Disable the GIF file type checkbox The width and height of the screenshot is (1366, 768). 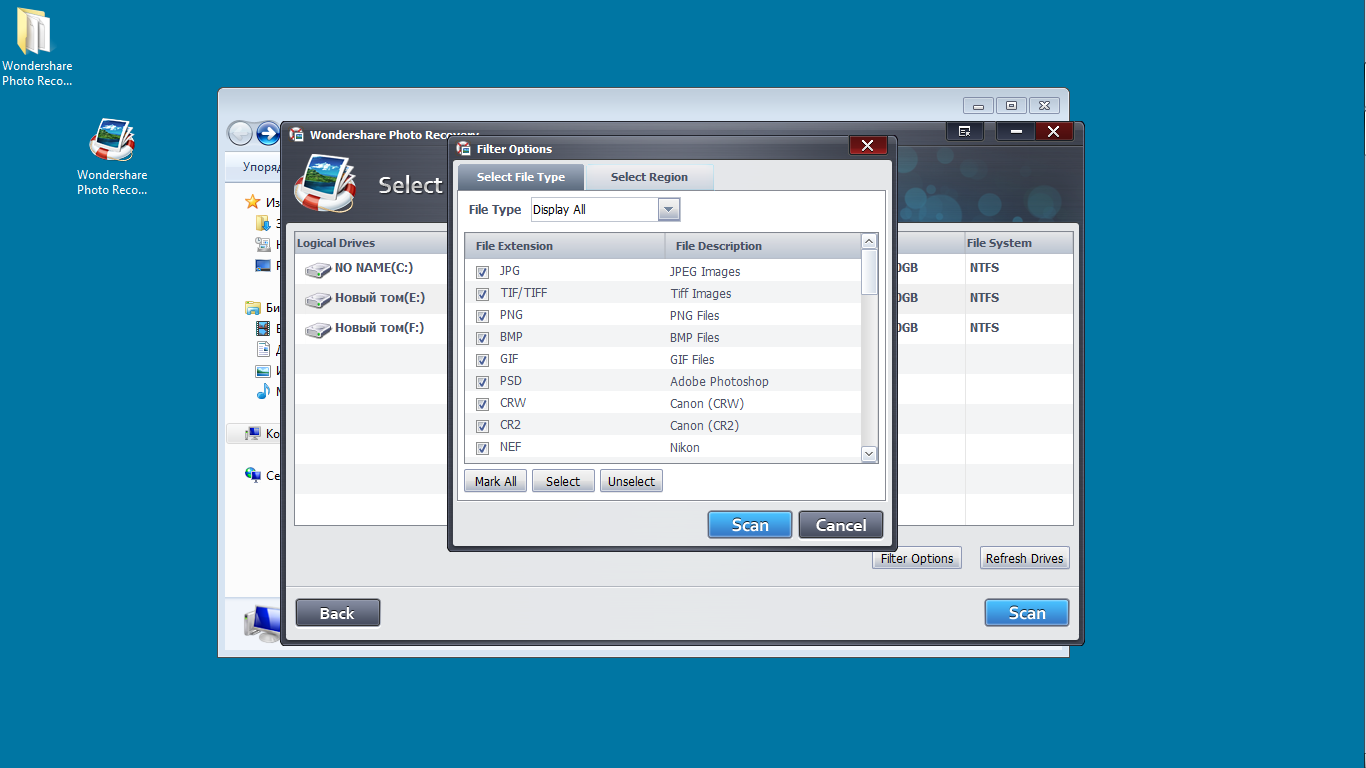(x=482, y=360)
